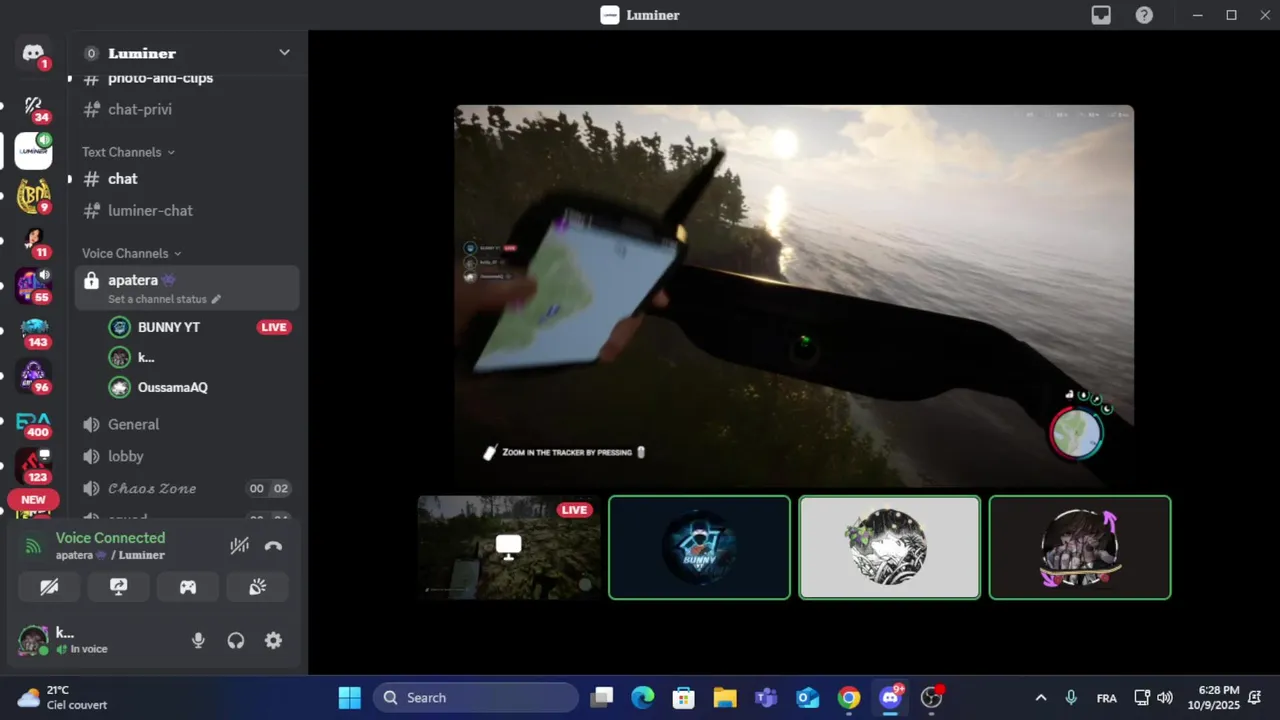1280x720 pixels.
Task: Open the server with 34 unread badge
Action: (x=33, y=105)
